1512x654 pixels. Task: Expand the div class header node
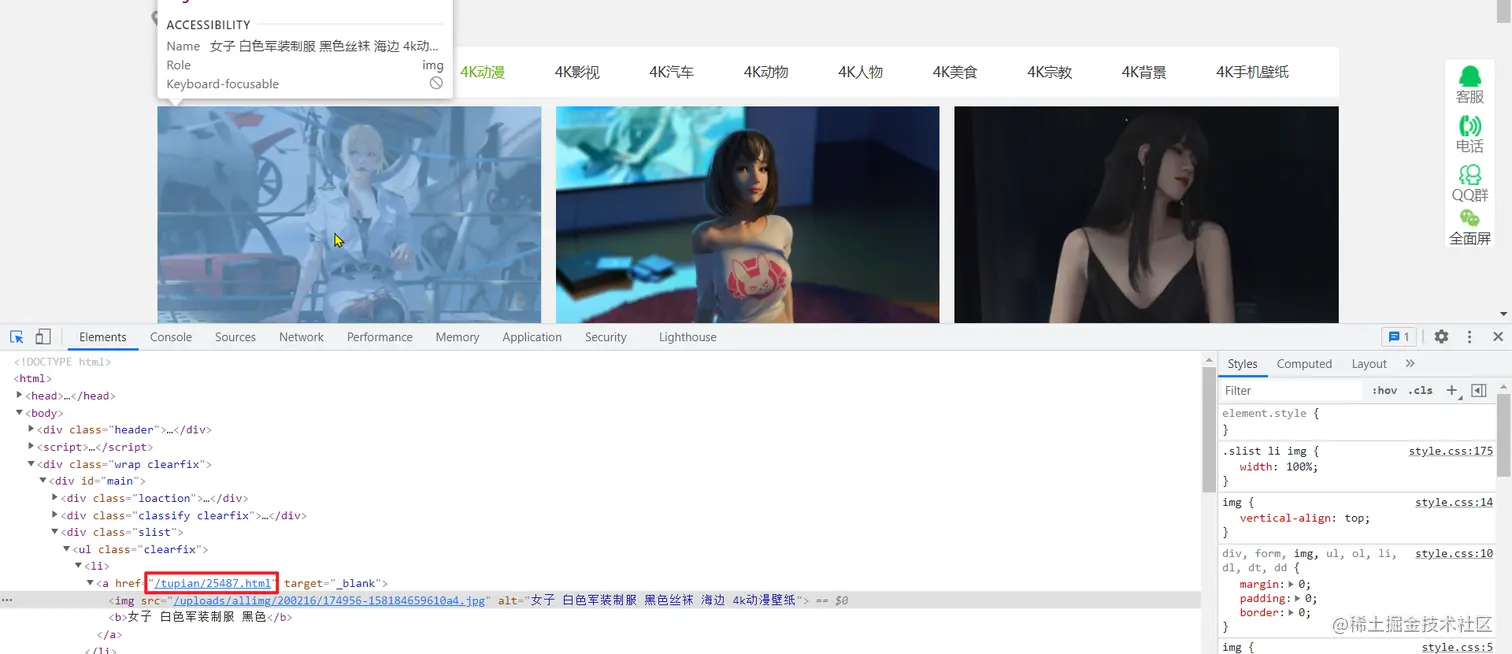tap(31, 429)
